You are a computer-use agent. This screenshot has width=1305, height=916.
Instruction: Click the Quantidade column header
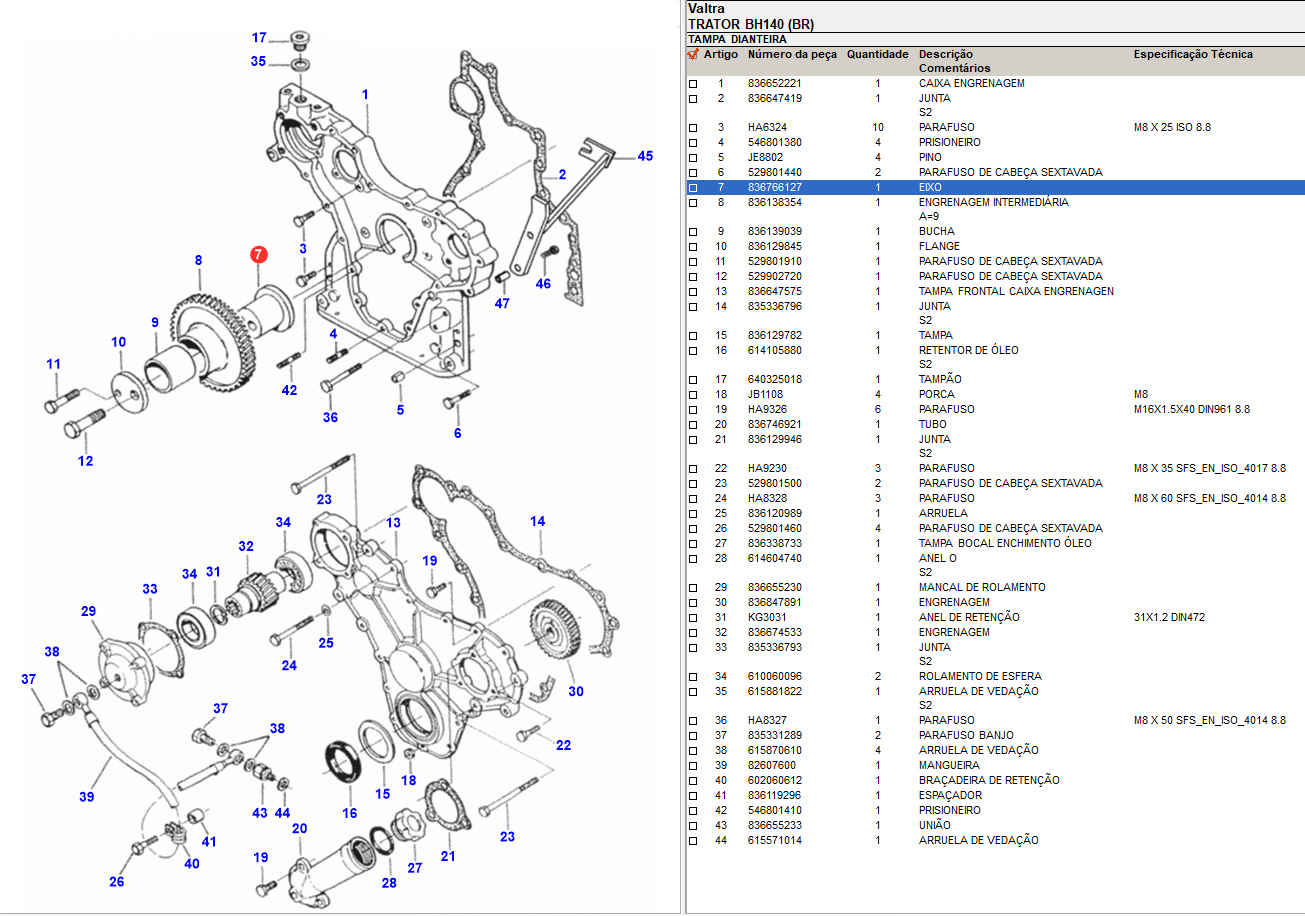877,54
